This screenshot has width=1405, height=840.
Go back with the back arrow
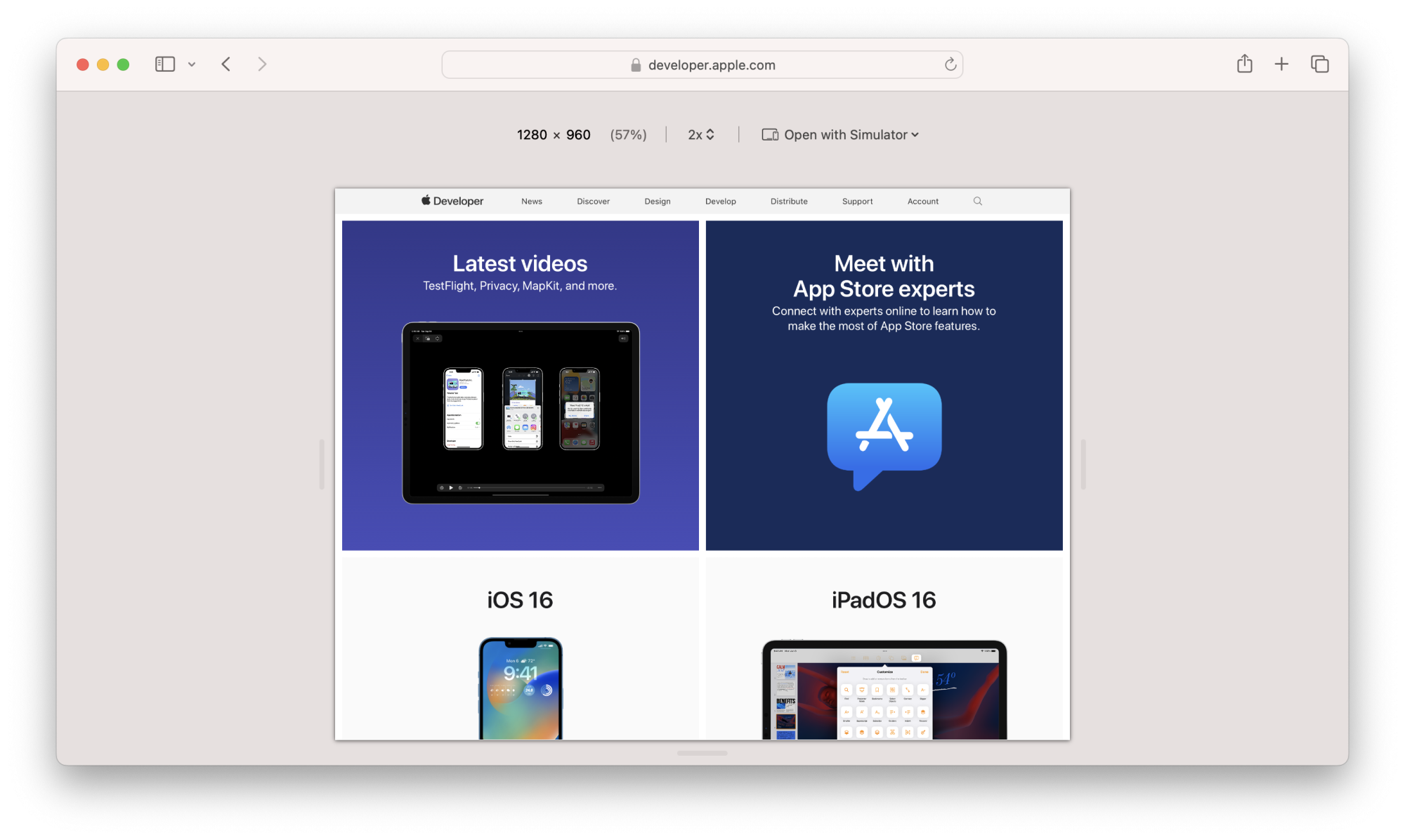(226, 65)
